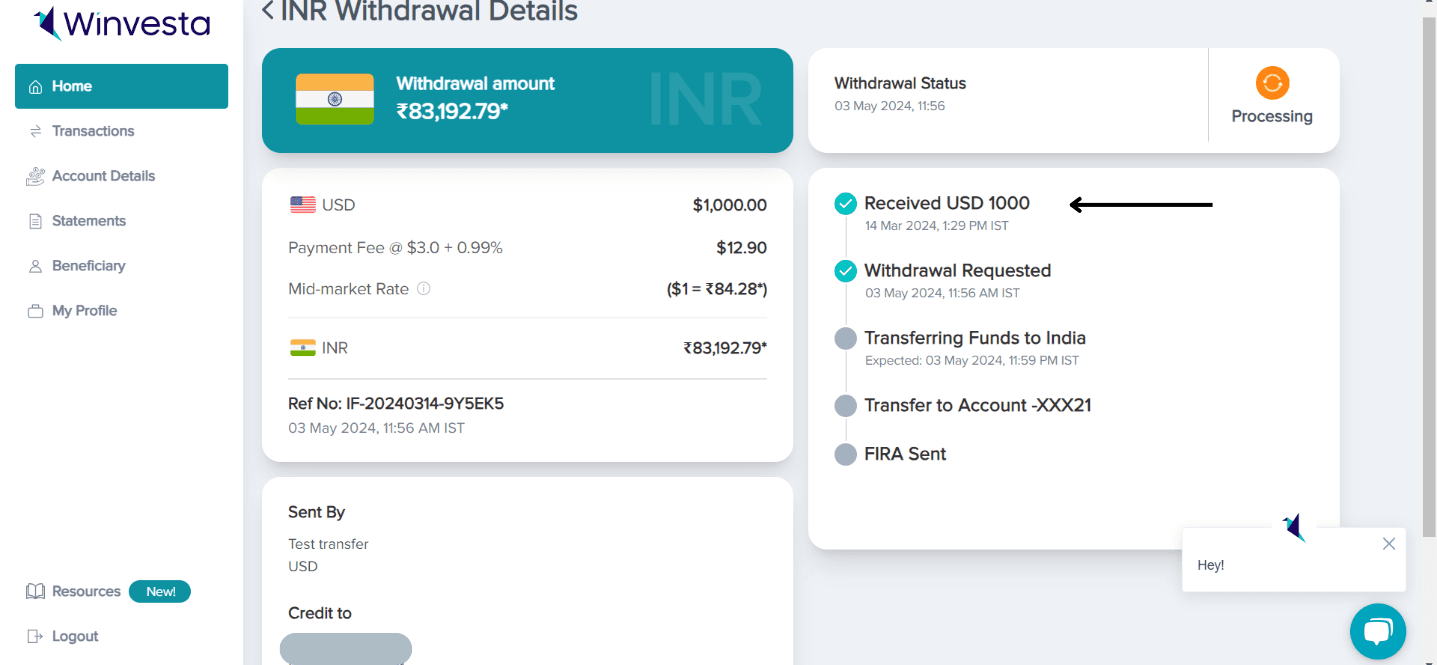Click the Received USD 1000 checkmark

pos(846,204)
